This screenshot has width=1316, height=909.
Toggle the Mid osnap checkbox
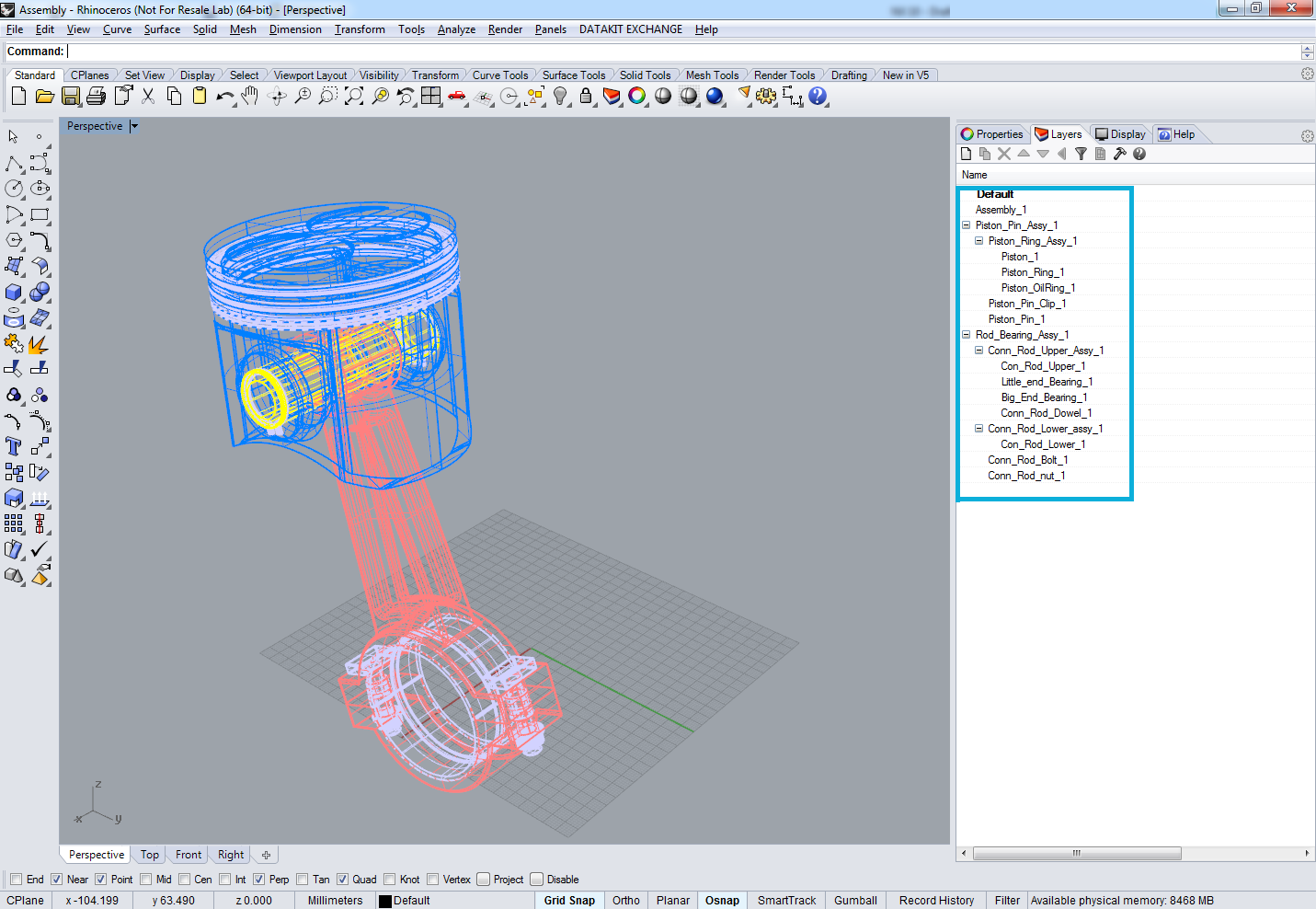(x=145, y=880)
